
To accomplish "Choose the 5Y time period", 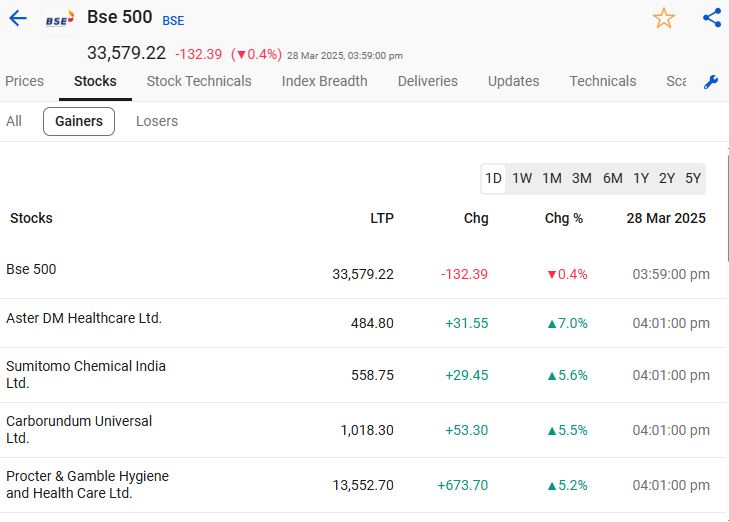I will 693,178.
